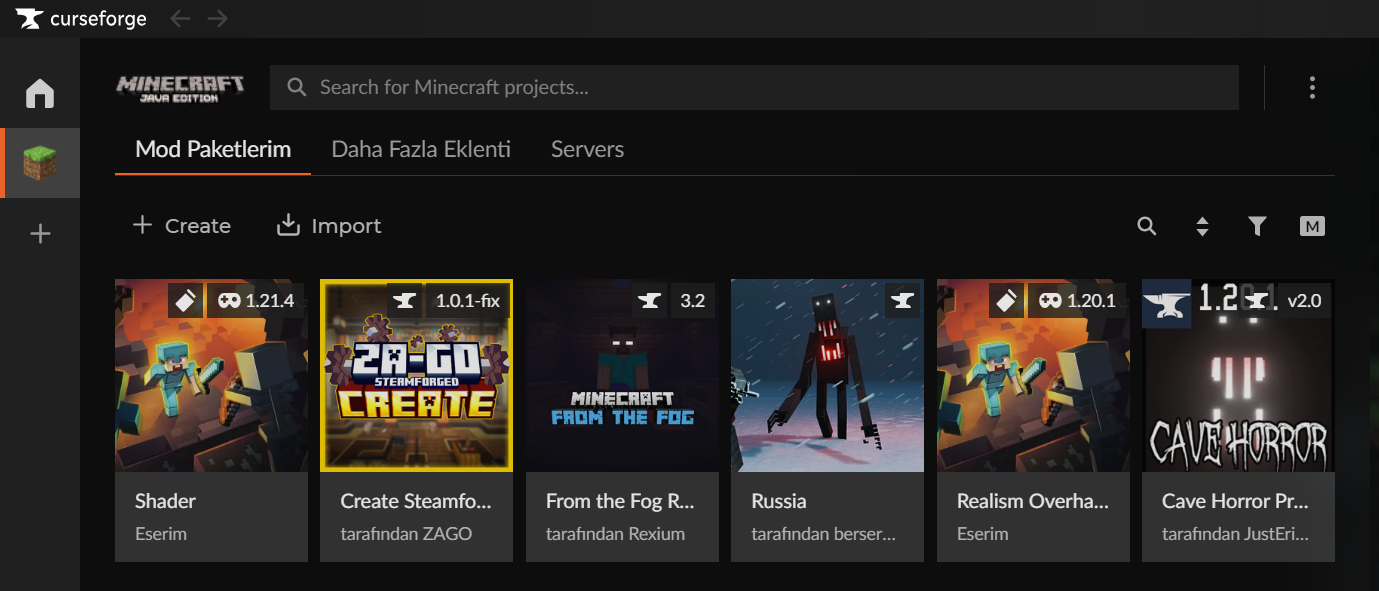Click Eserim under Realism Overha...
Screen dimensions: 1379x591
[x=983, y=534]
